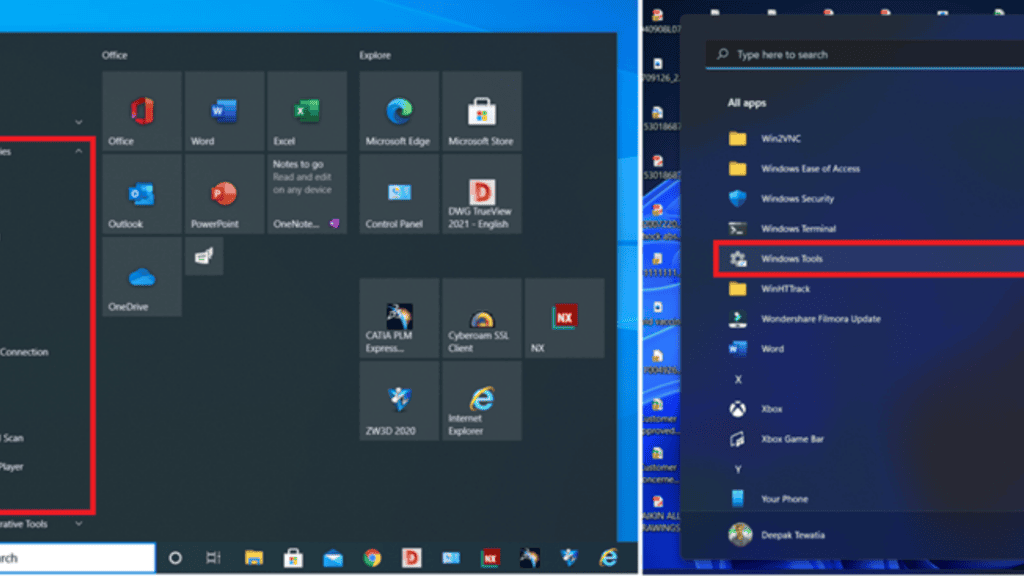Open Control Panel icon on taskbar

click(451, 558)
